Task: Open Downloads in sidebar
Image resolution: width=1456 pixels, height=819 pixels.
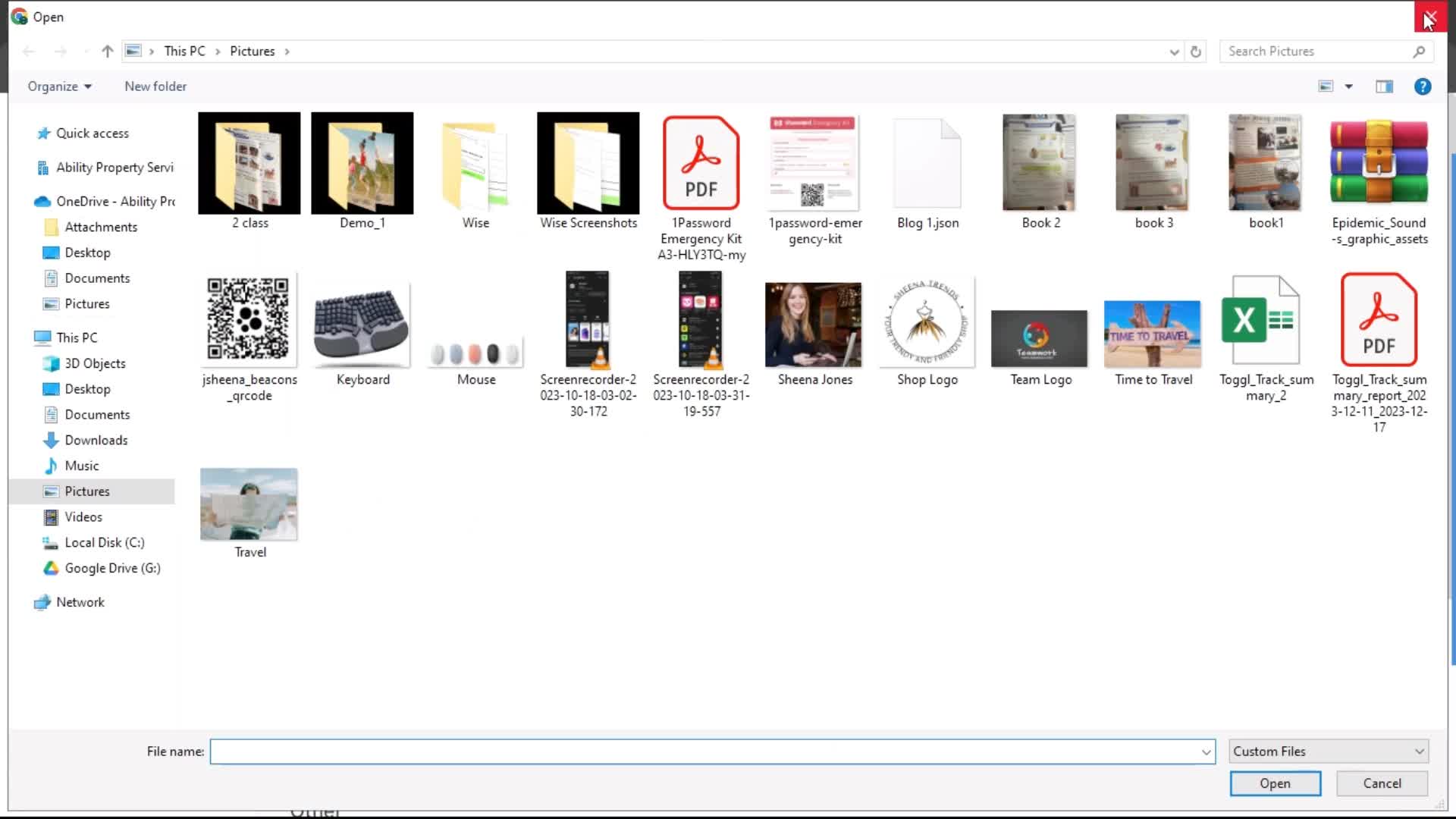Action: point(96,441)
